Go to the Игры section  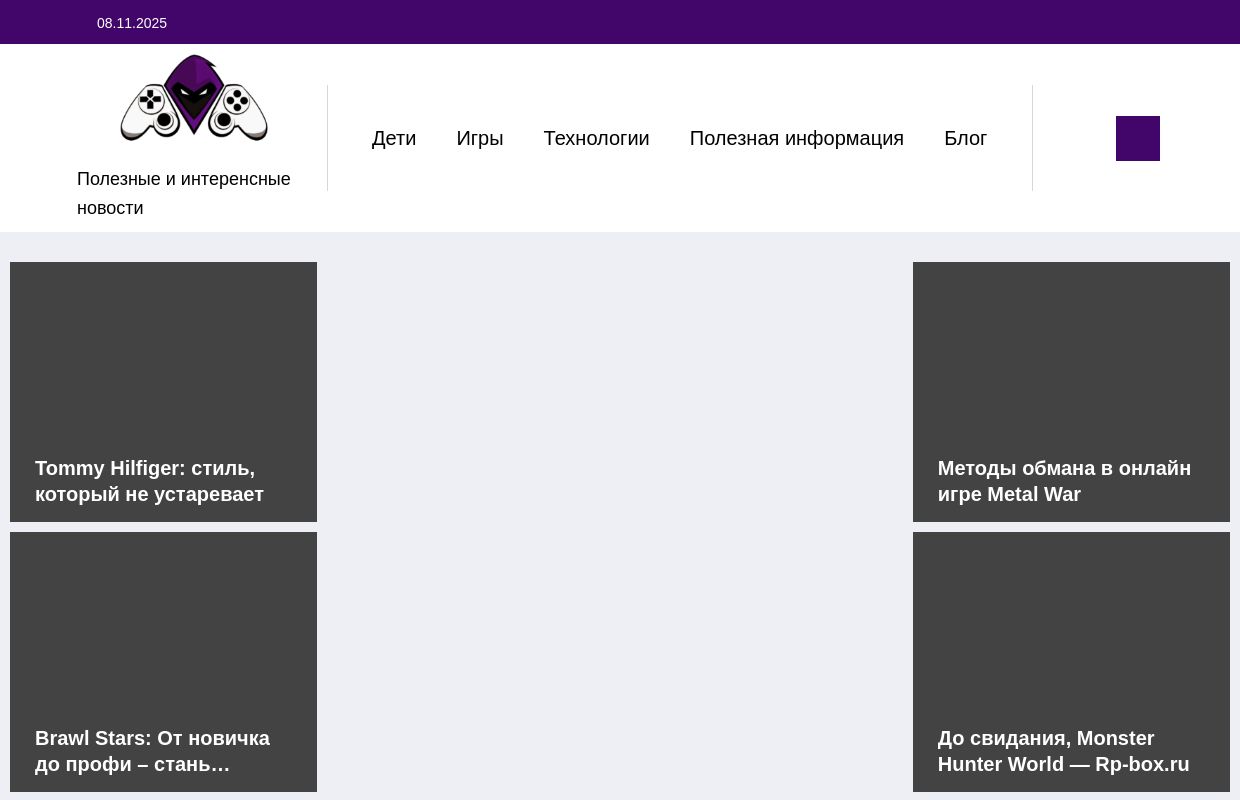(480, 138)
